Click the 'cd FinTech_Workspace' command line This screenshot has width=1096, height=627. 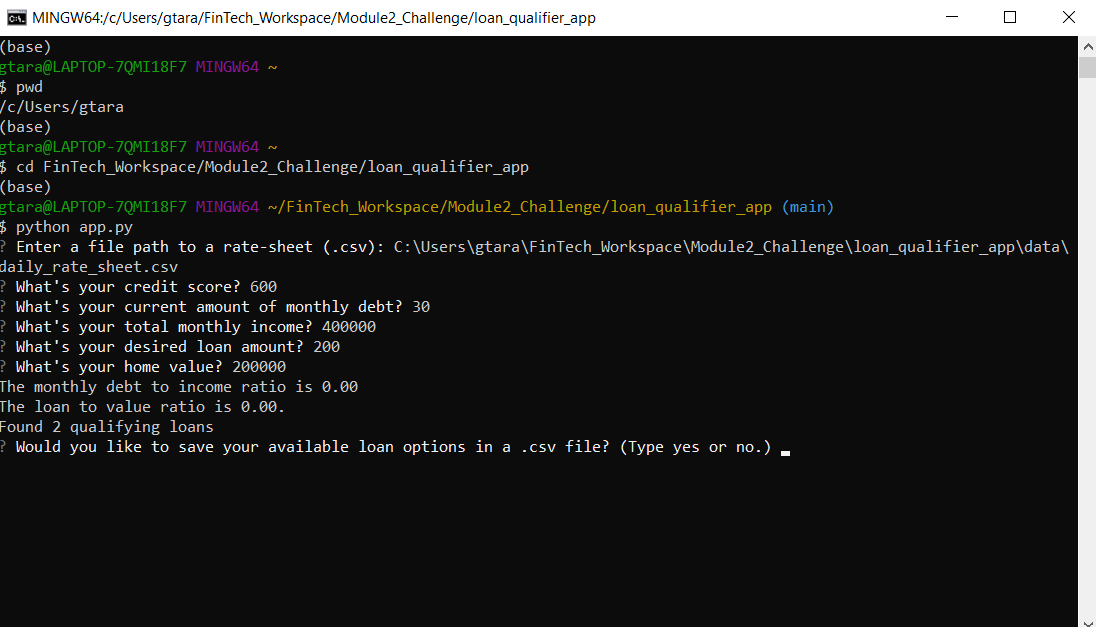click(x=264, y=167)
